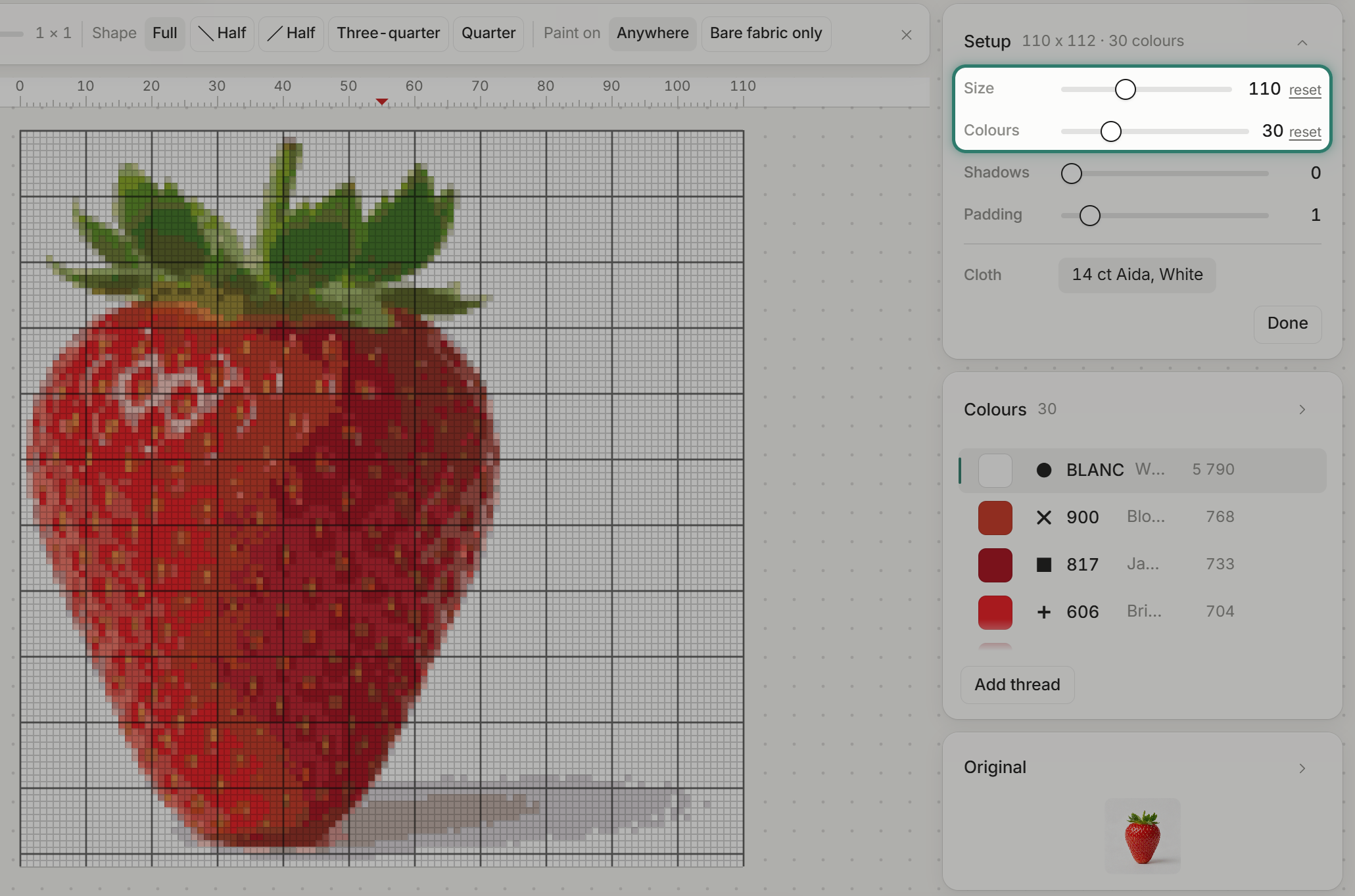This screenshot has height=896, width=1355.
Task: Close the stitch options toolbar
Action: pos(906,35)
